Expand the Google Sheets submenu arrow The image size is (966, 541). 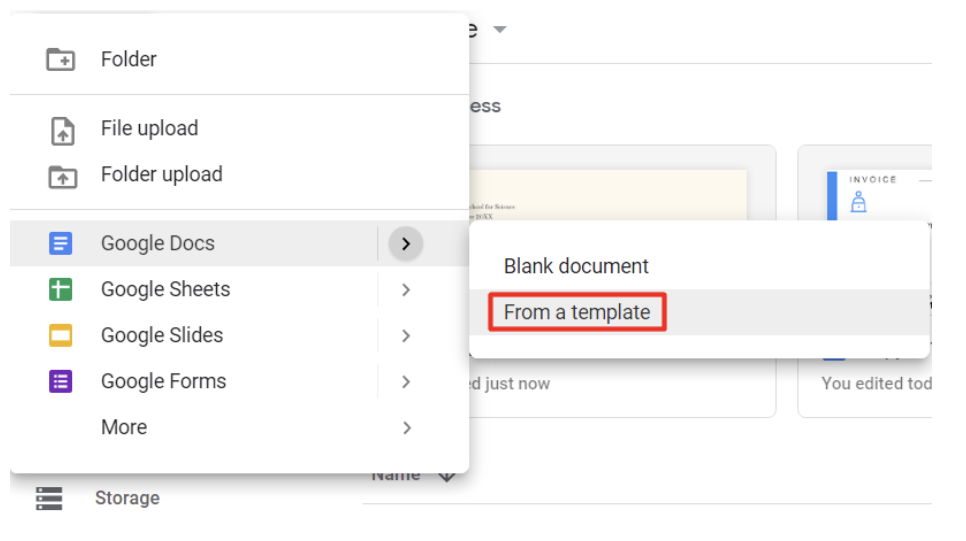coord(405,290)
